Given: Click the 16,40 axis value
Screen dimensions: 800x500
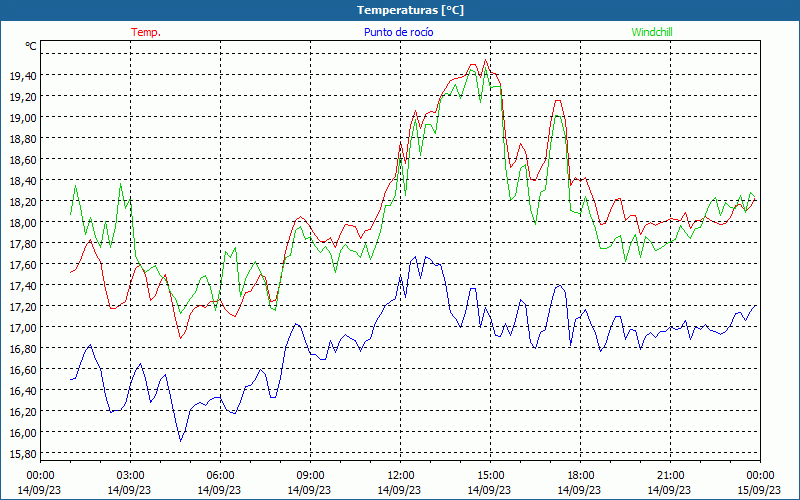Looking at the screenshot, I should tap(23, 390).
